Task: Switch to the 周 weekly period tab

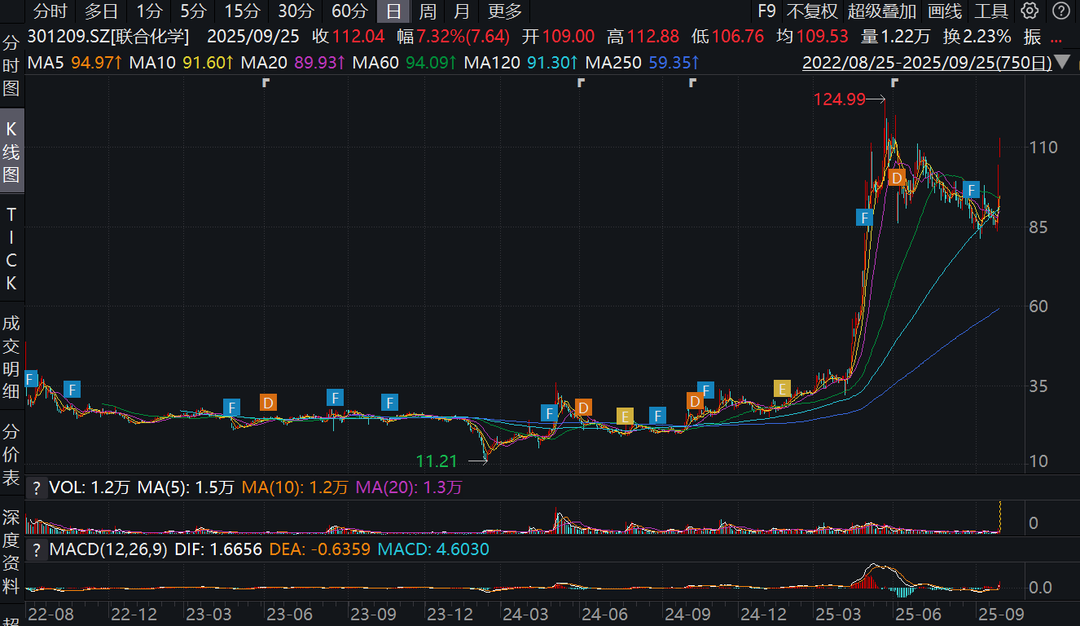Action: [x=427, y=12]
